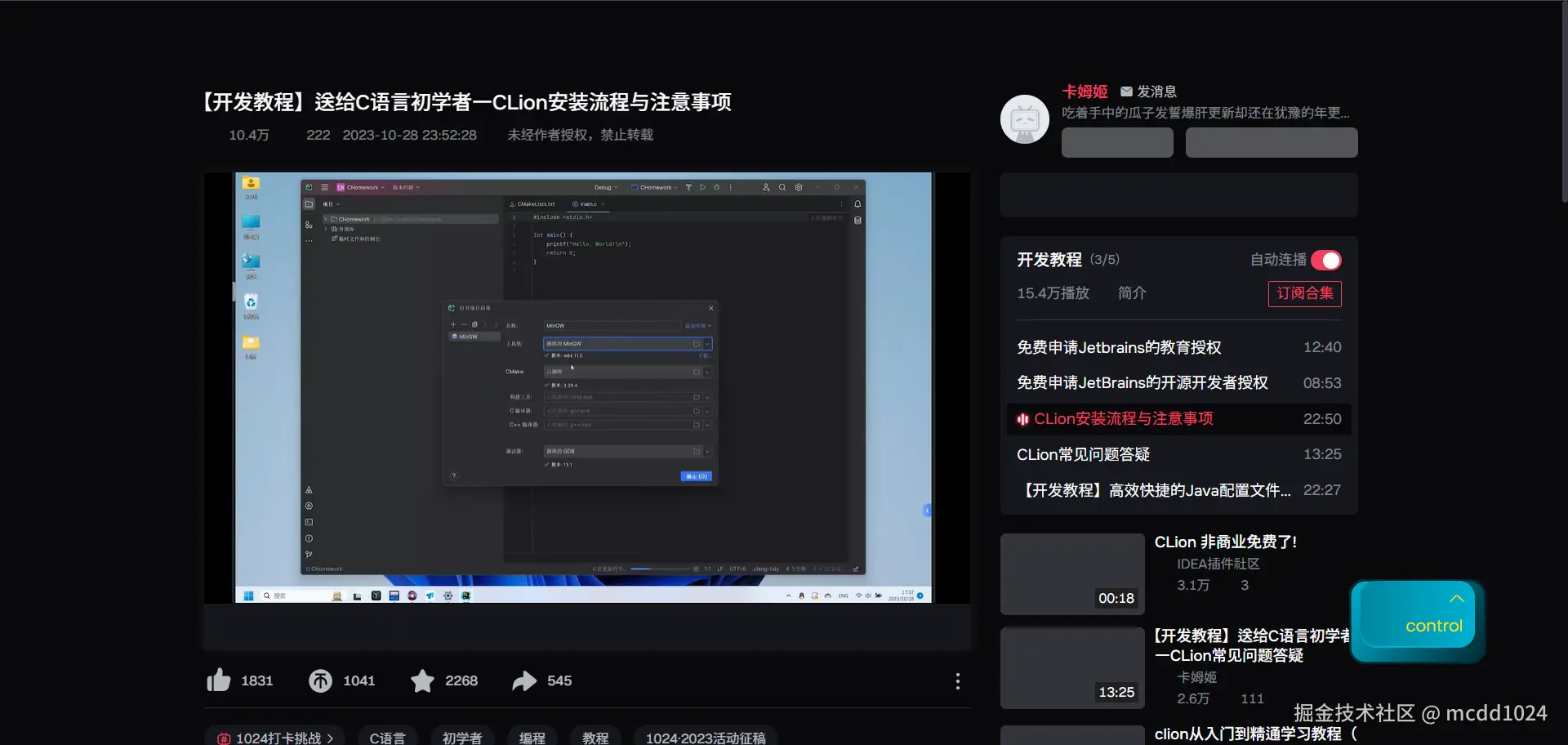Screen dimensions: 1568x745
Task: Switch to the CMakeLists.txt editor tab
Action: pos(532,204)
